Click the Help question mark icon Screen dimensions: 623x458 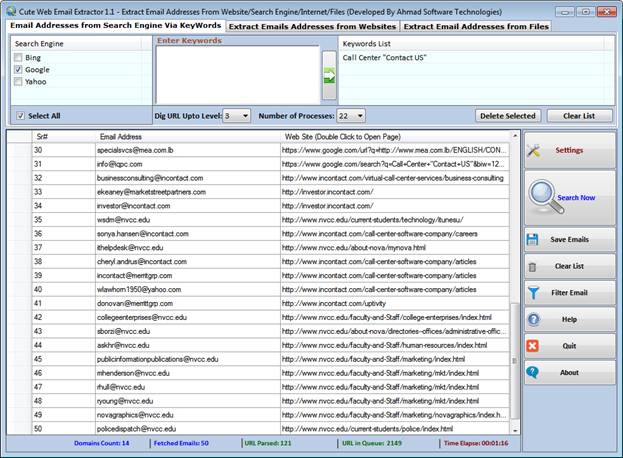pyautogui.click(x=534, y=319)
